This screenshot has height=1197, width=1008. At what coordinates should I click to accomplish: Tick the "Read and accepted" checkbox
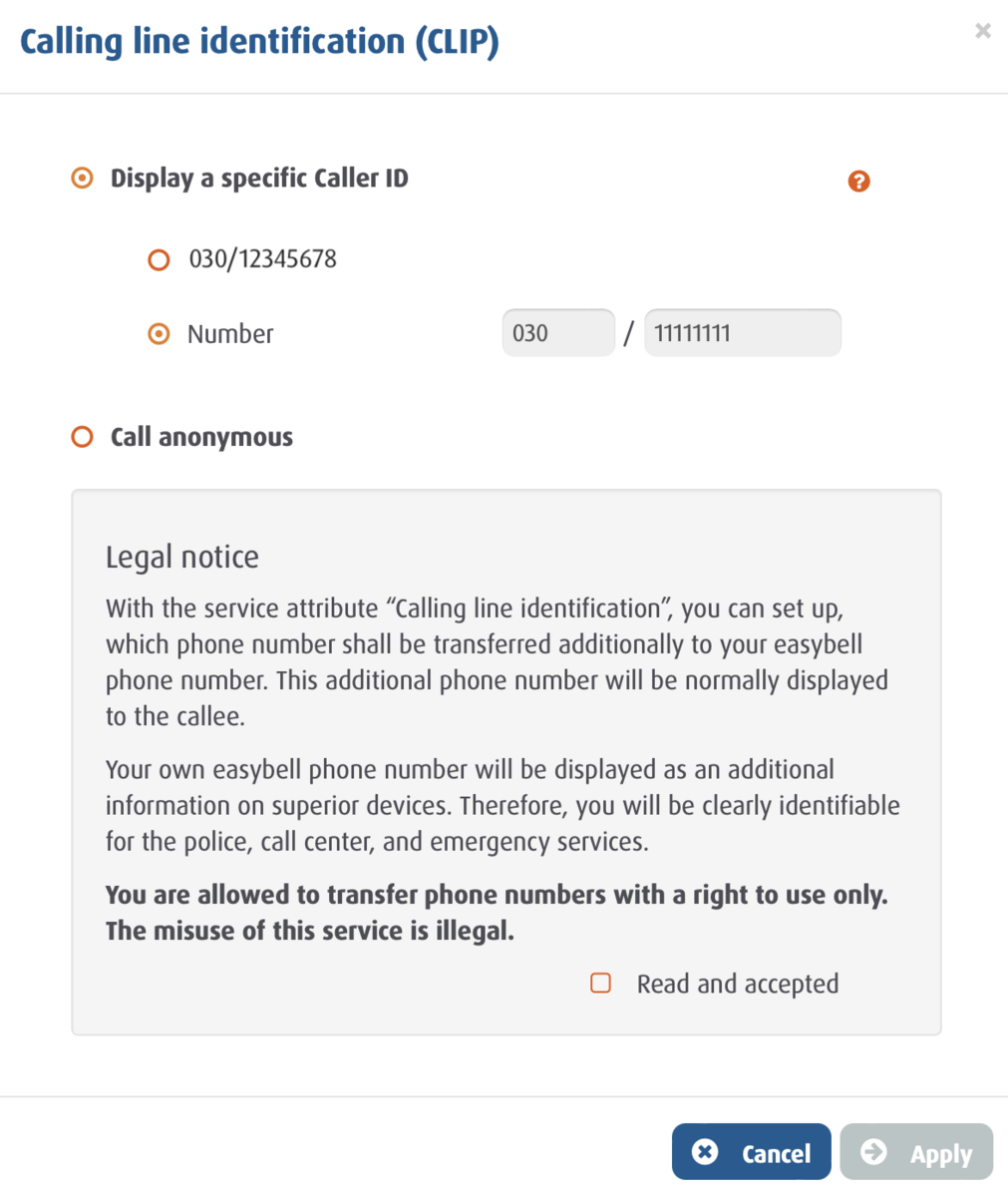[601, 984]
